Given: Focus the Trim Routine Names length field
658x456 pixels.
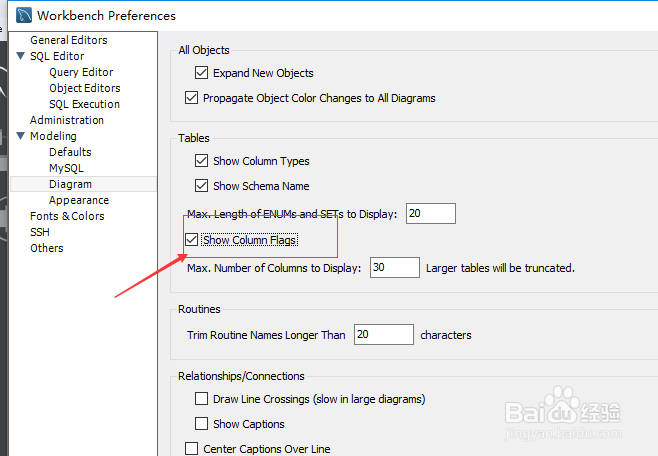Looking at the screenshot, I should coord(384,334).
